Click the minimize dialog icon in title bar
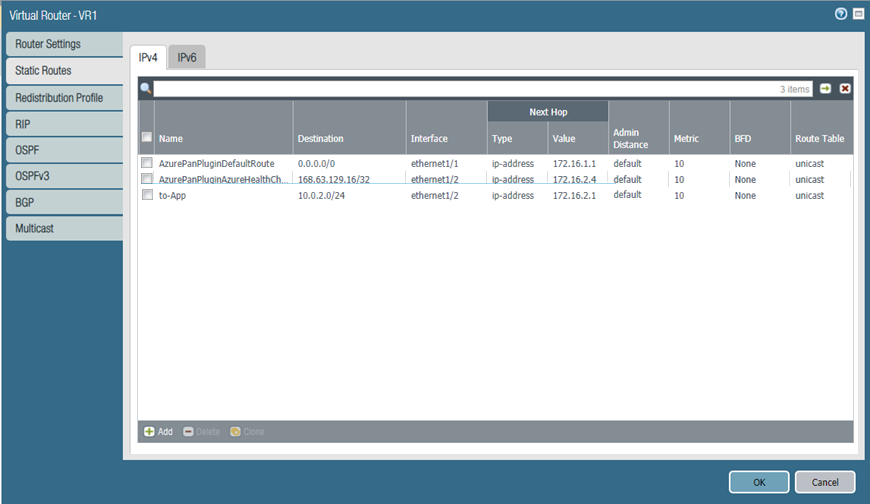 click(858, 14)
